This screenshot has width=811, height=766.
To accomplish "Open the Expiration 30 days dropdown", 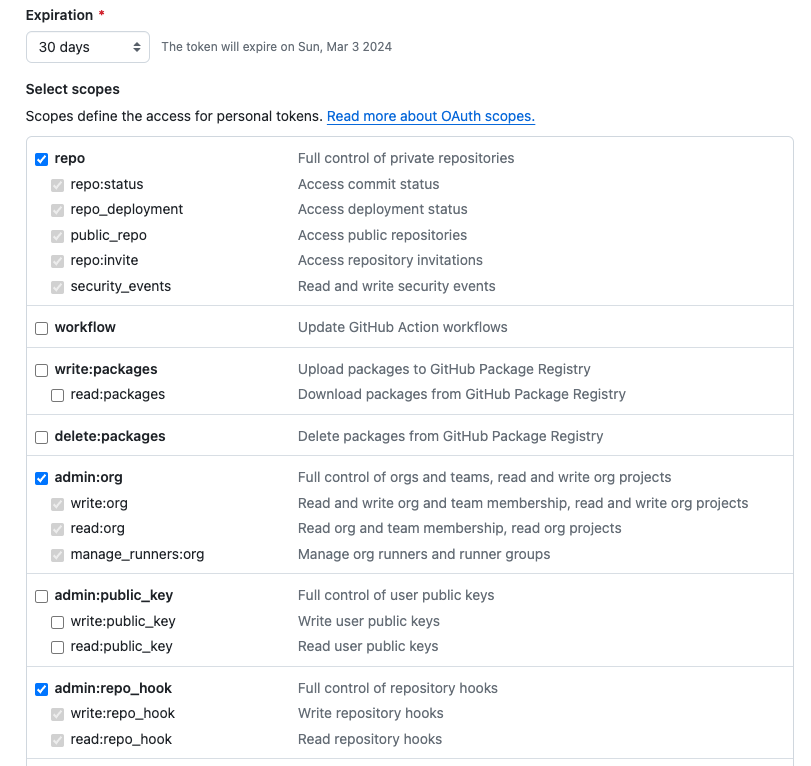I will click(88, 47).
